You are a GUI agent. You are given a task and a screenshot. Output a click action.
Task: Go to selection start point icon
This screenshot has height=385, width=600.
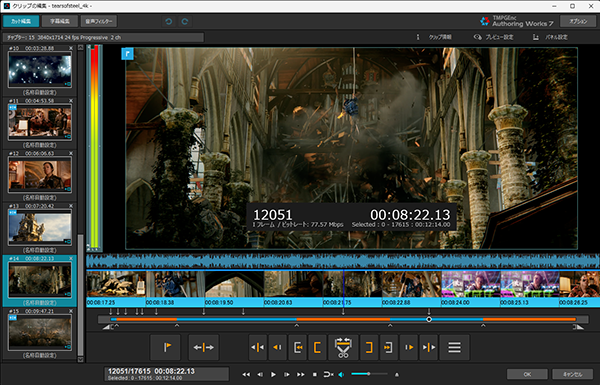point(297,347)
